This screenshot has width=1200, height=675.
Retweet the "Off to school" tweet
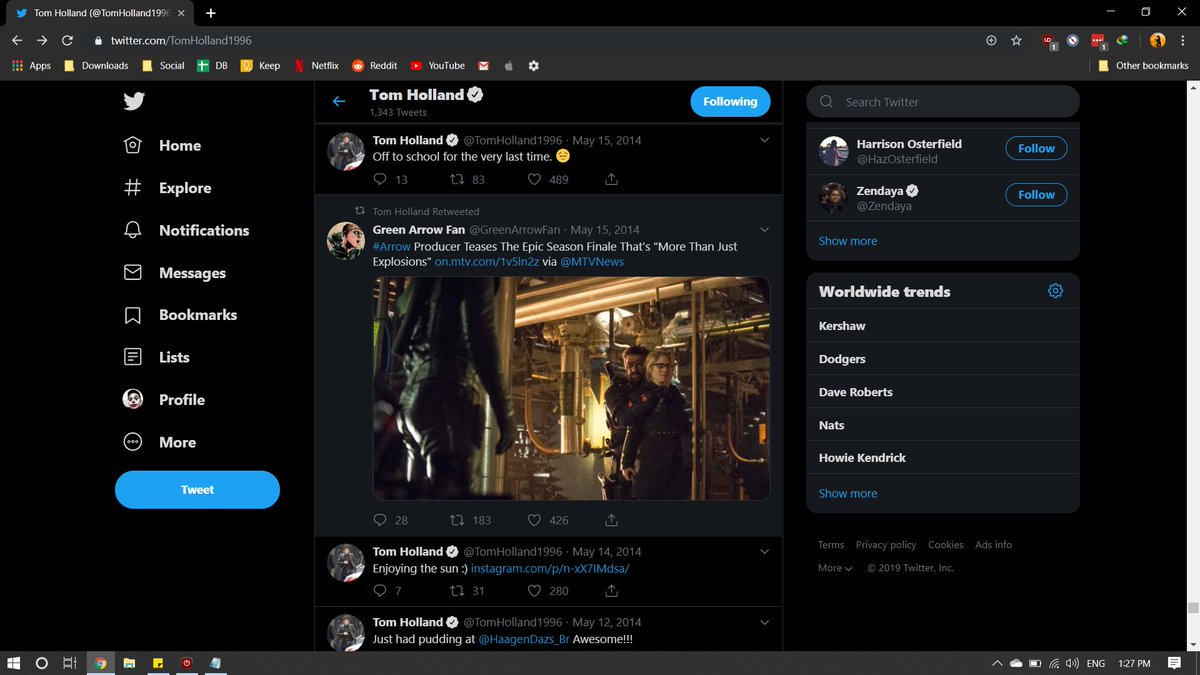(x=456, y=179)
